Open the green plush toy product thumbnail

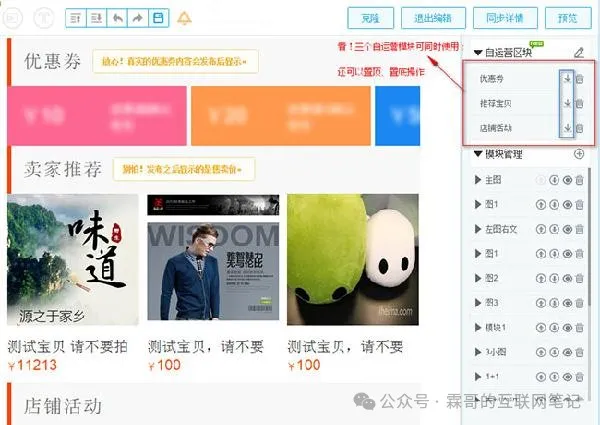[353, 259]
